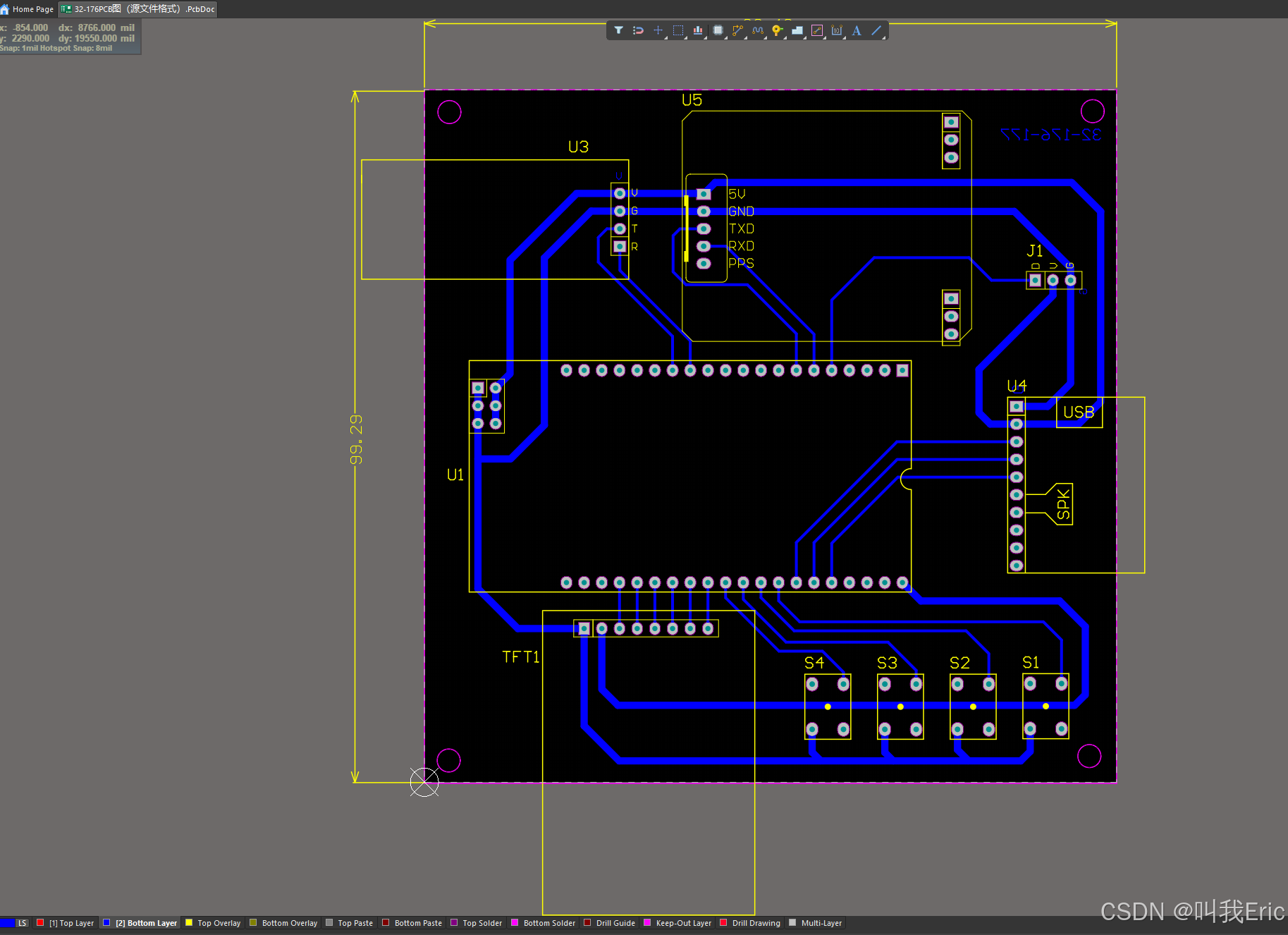
Task: Select the 99.29 dimension text
Action: (x=357, y=439)
